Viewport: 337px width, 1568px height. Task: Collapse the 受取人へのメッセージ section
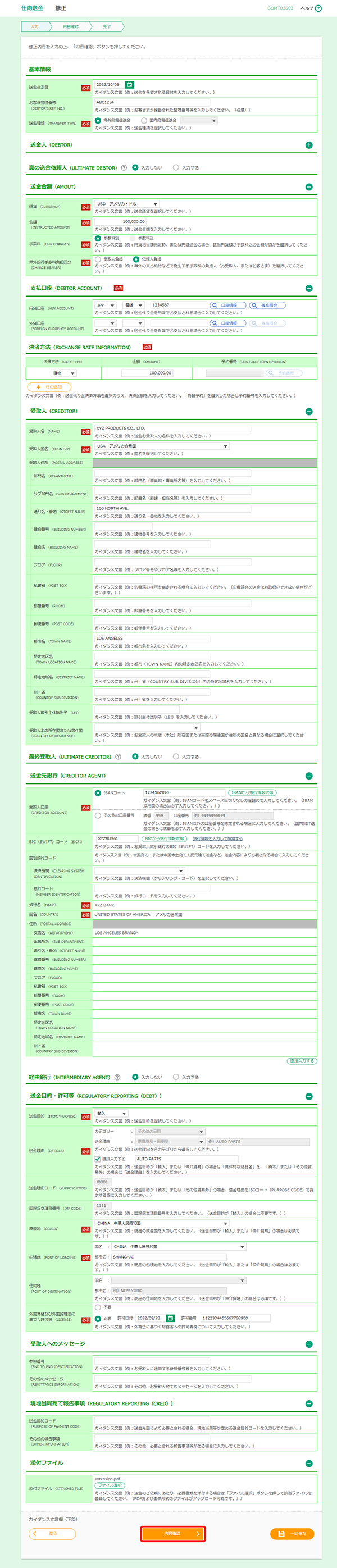click(309, 1344)
